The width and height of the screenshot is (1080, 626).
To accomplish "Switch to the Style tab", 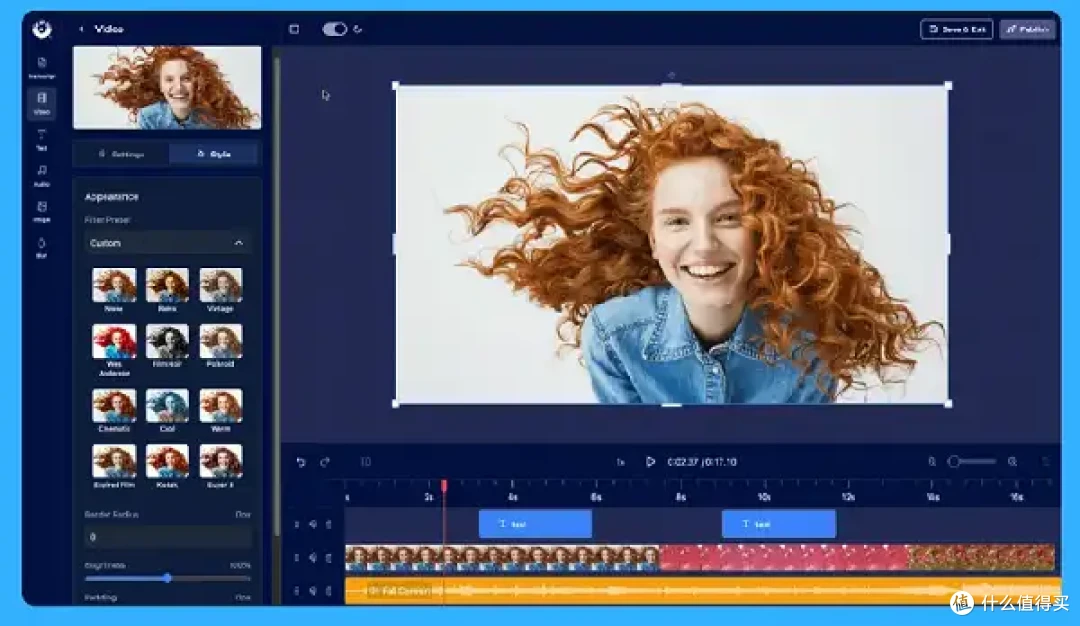I will click(x=214, y=154).
